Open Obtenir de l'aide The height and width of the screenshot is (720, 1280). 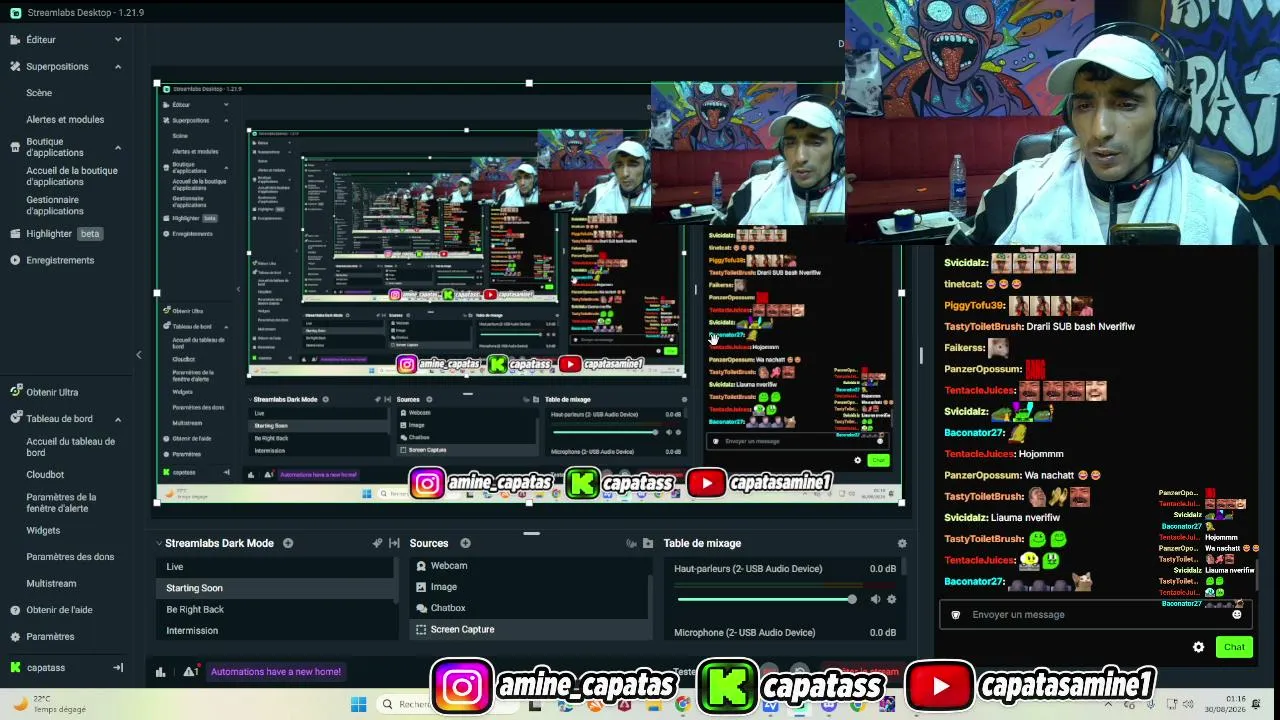pyautogui.click(x=59, y=610)
